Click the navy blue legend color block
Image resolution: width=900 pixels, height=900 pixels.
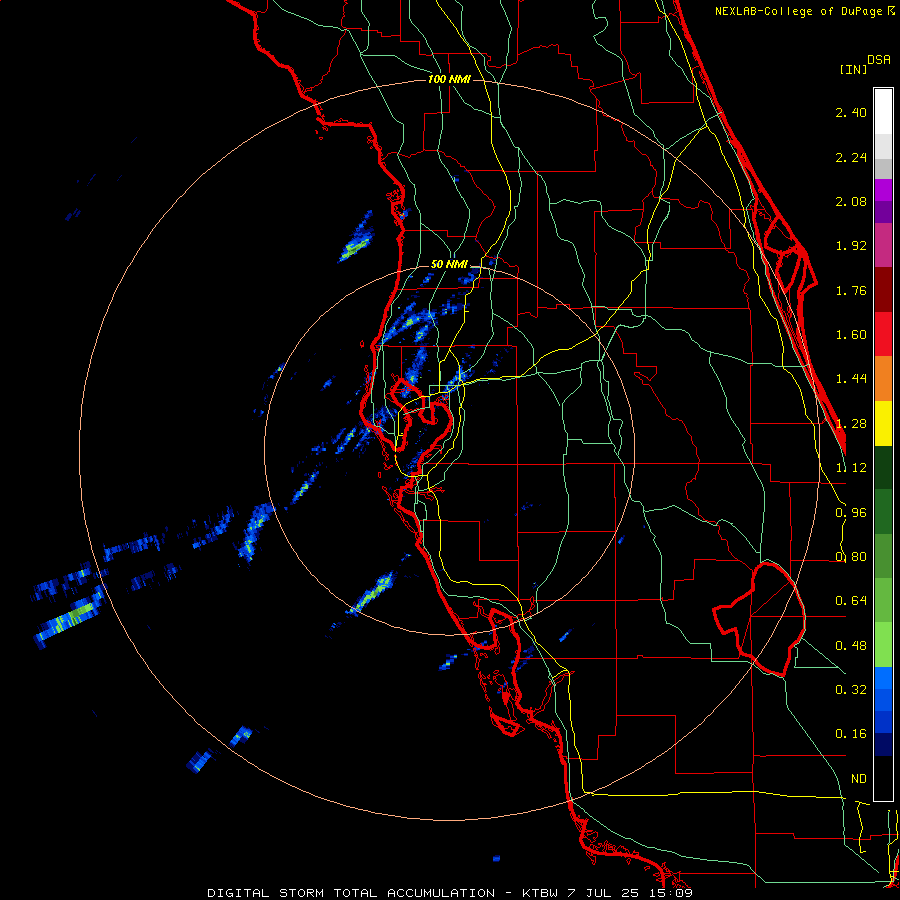click(x=883, y=745)
